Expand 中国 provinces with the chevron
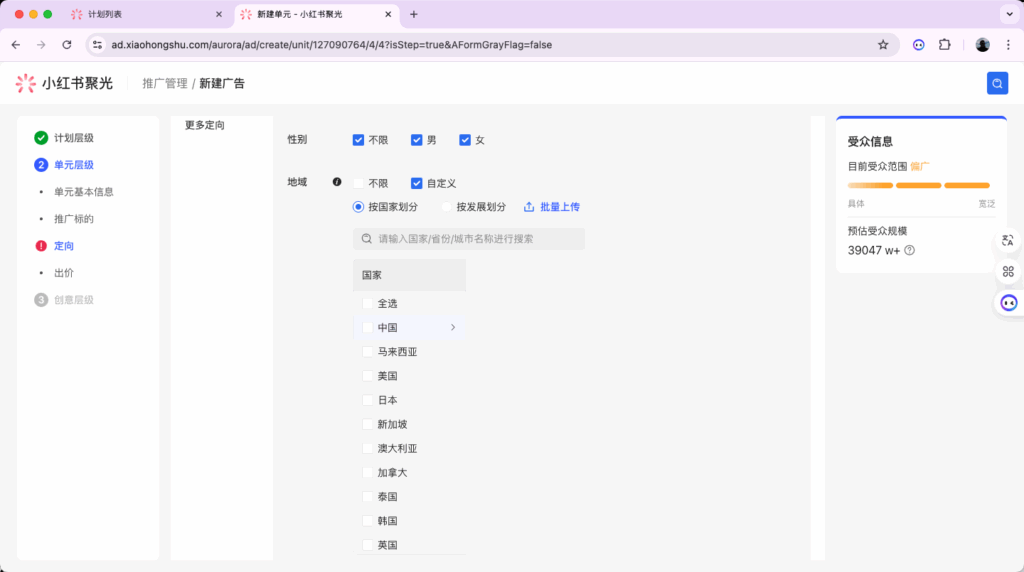Viewport: 1024px width, 572px height. click(453, 327)
